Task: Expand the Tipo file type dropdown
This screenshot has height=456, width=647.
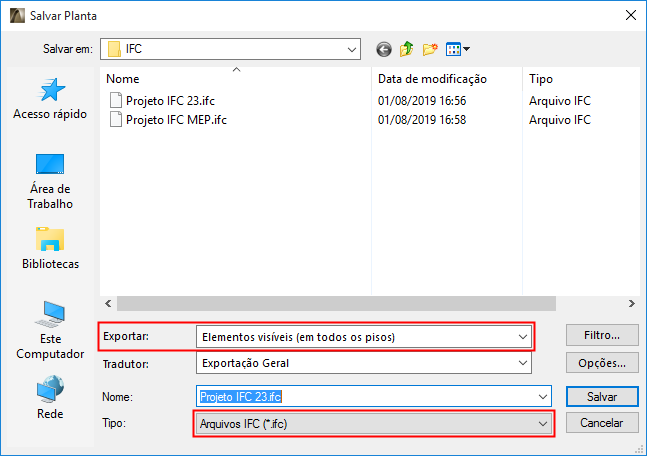Action: point(543,423)
